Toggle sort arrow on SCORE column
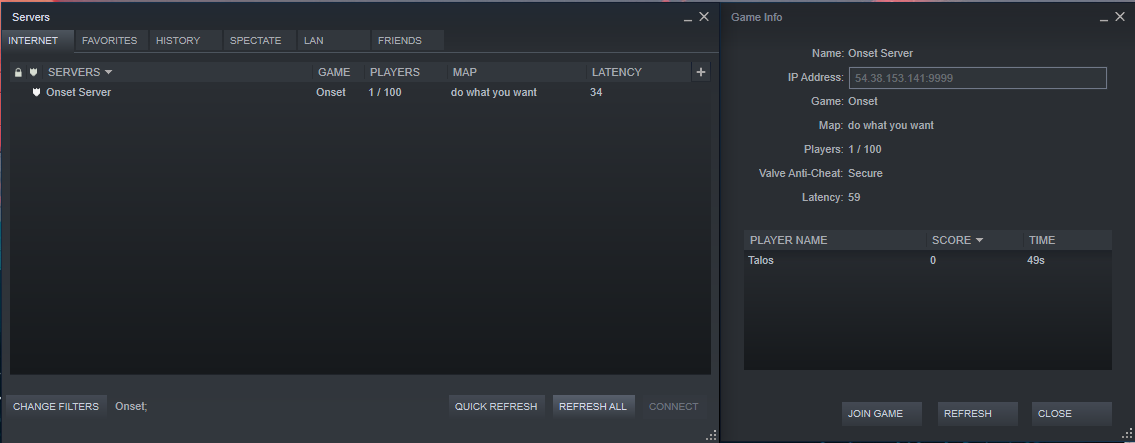 tap(979, 240)
